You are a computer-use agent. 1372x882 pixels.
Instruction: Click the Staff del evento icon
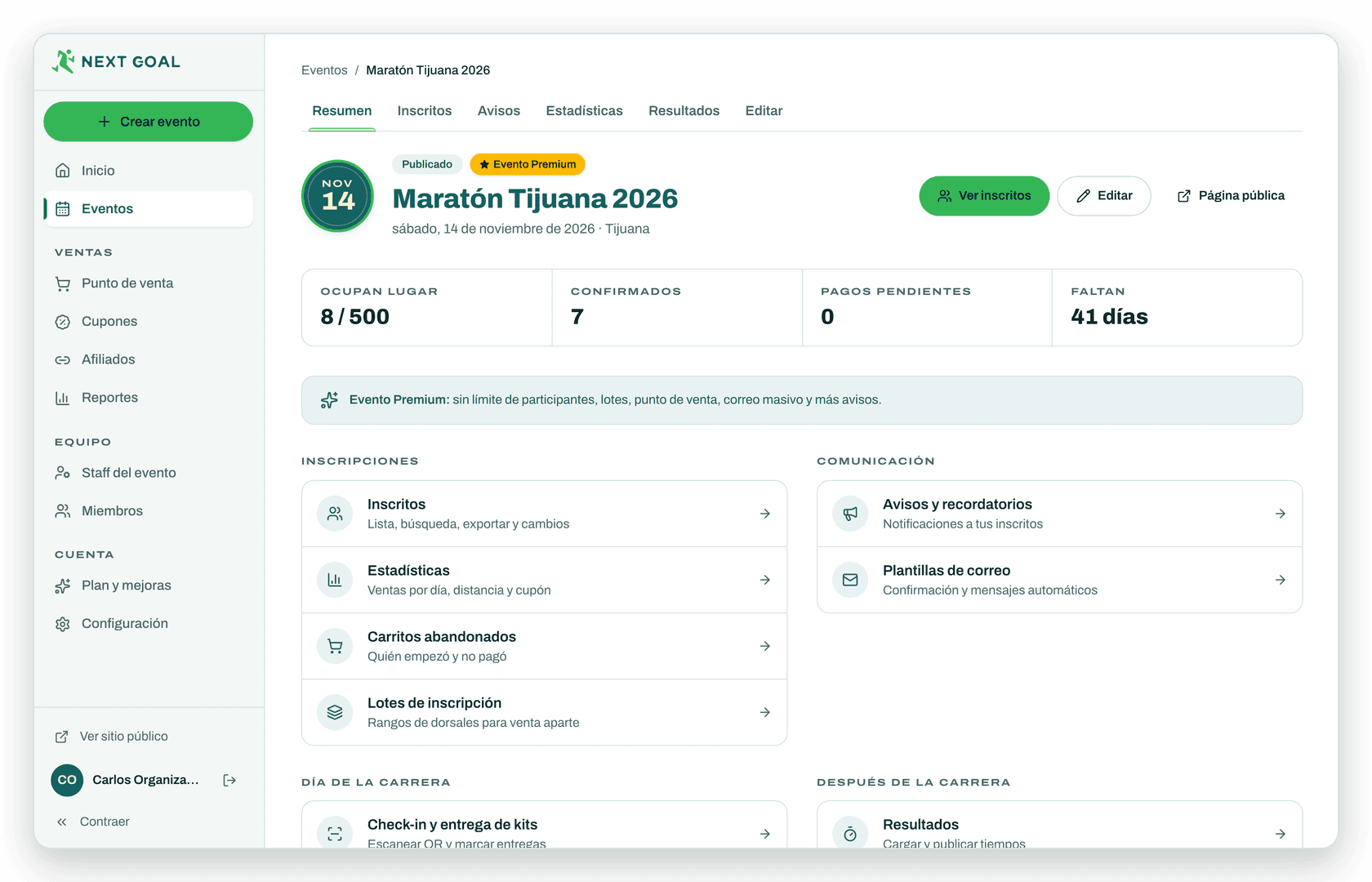point(63,473)
